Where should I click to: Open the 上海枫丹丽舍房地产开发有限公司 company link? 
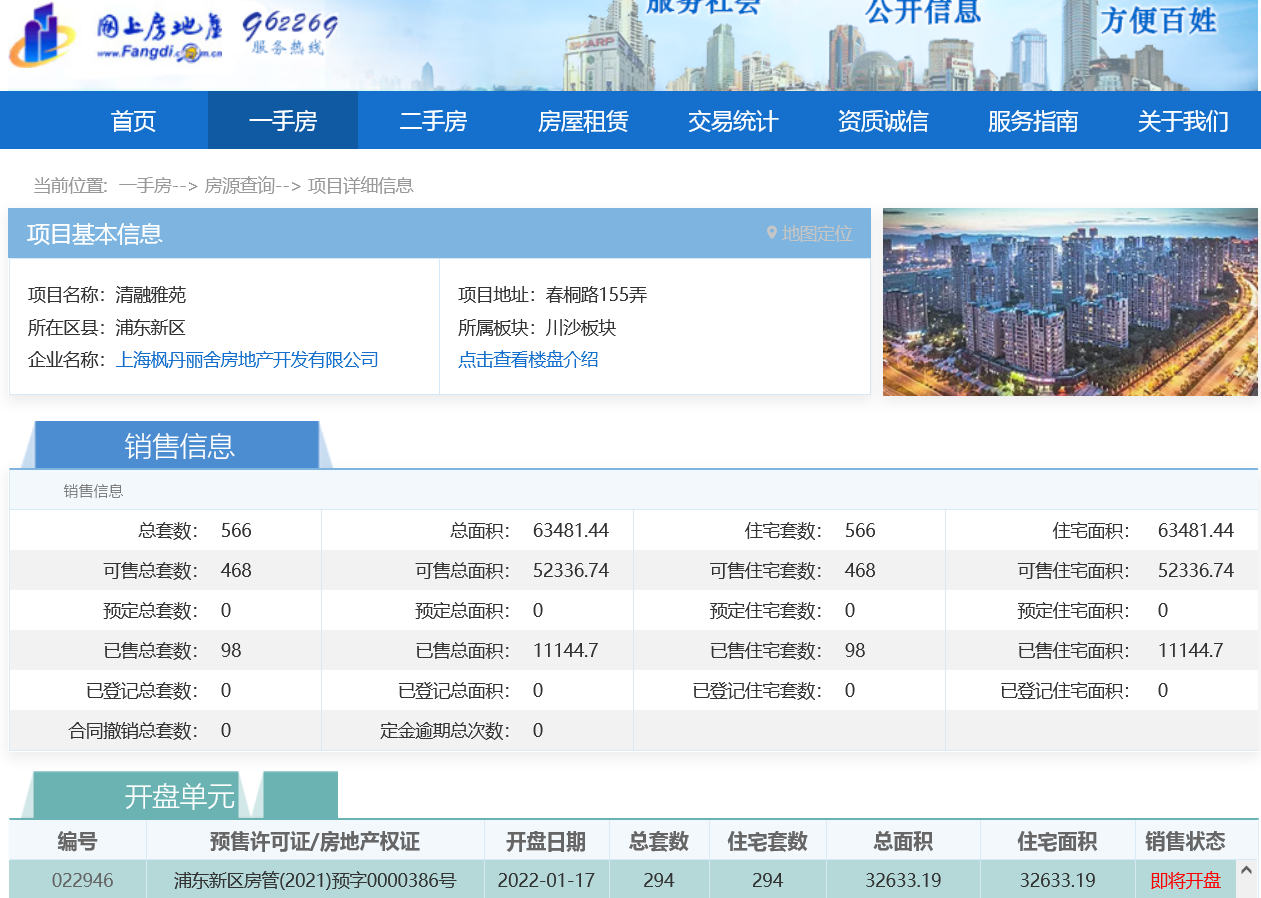pos(247,360)
